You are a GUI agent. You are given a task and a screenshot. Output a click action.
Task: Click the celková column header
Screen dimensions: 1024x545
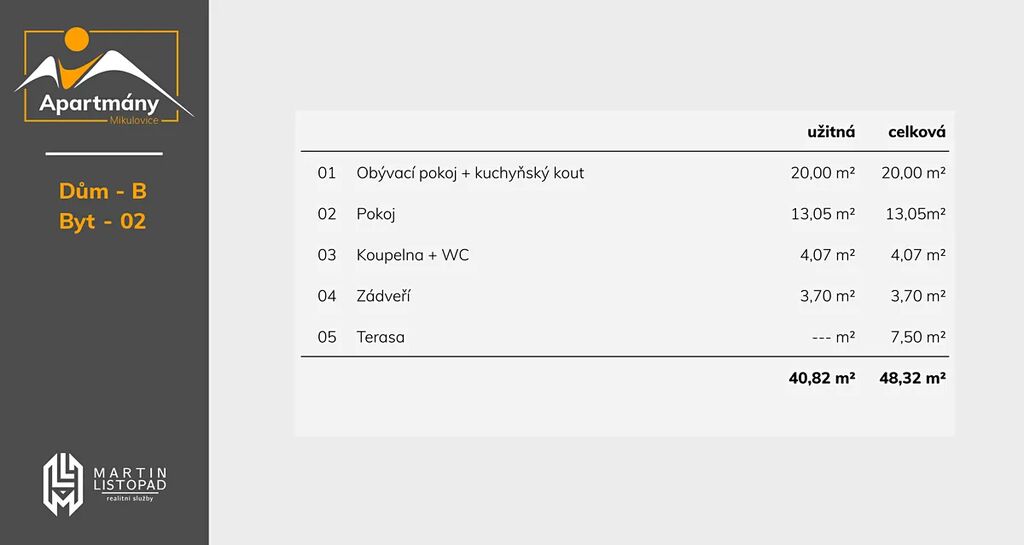click(x=917, y=132)
